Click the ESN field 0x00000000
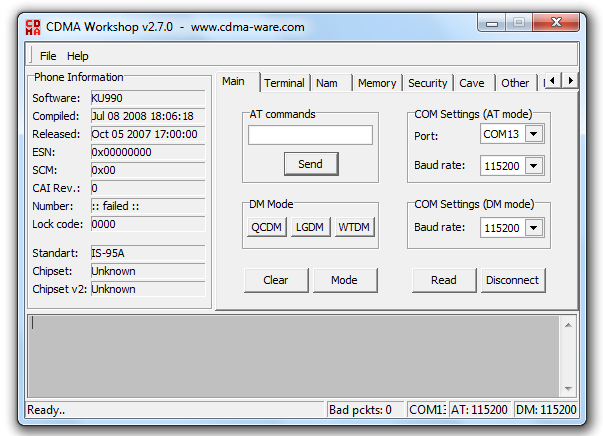 (148, 152)
